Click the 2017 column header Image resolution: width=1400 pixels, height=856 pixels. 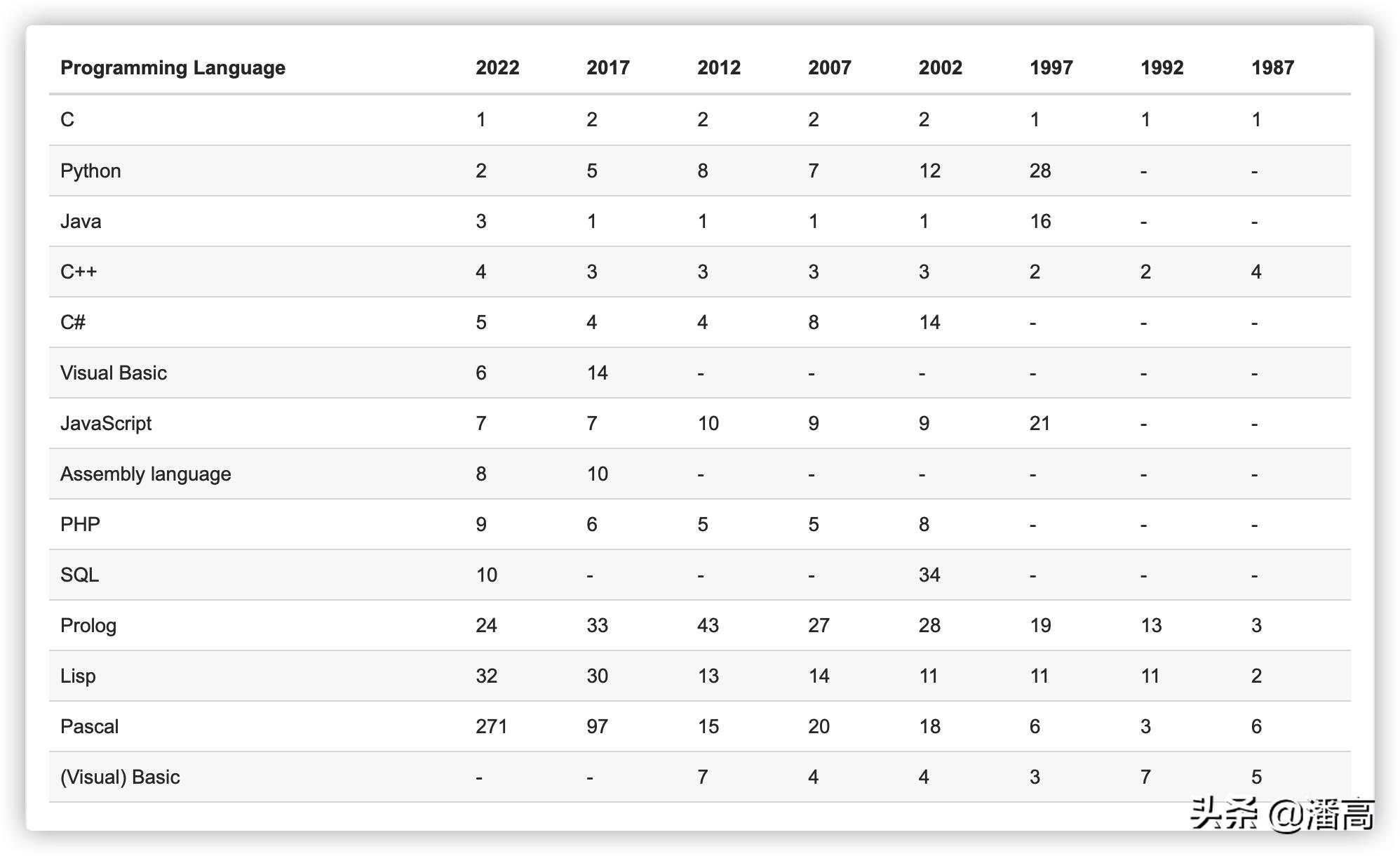(608, 68)
